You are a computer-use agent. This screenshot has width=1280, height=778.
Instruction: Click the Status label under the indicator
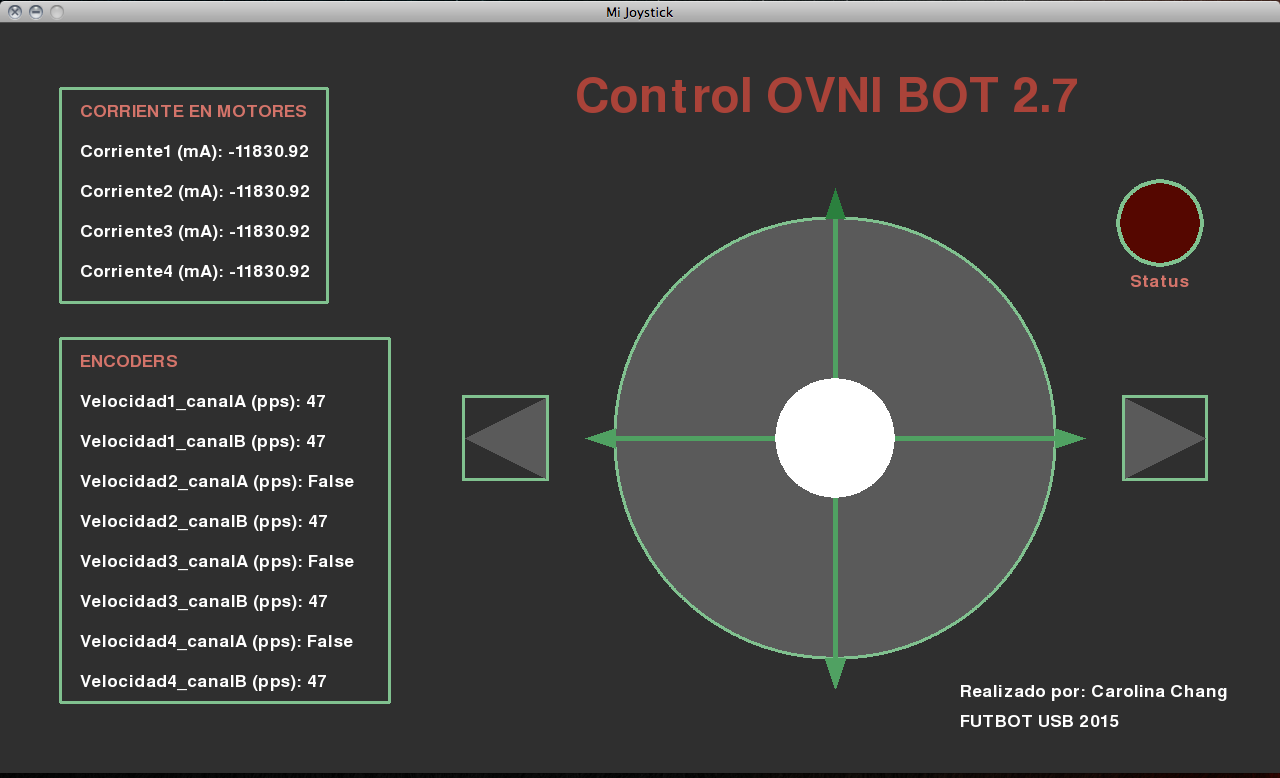(x=1160, y=282)
